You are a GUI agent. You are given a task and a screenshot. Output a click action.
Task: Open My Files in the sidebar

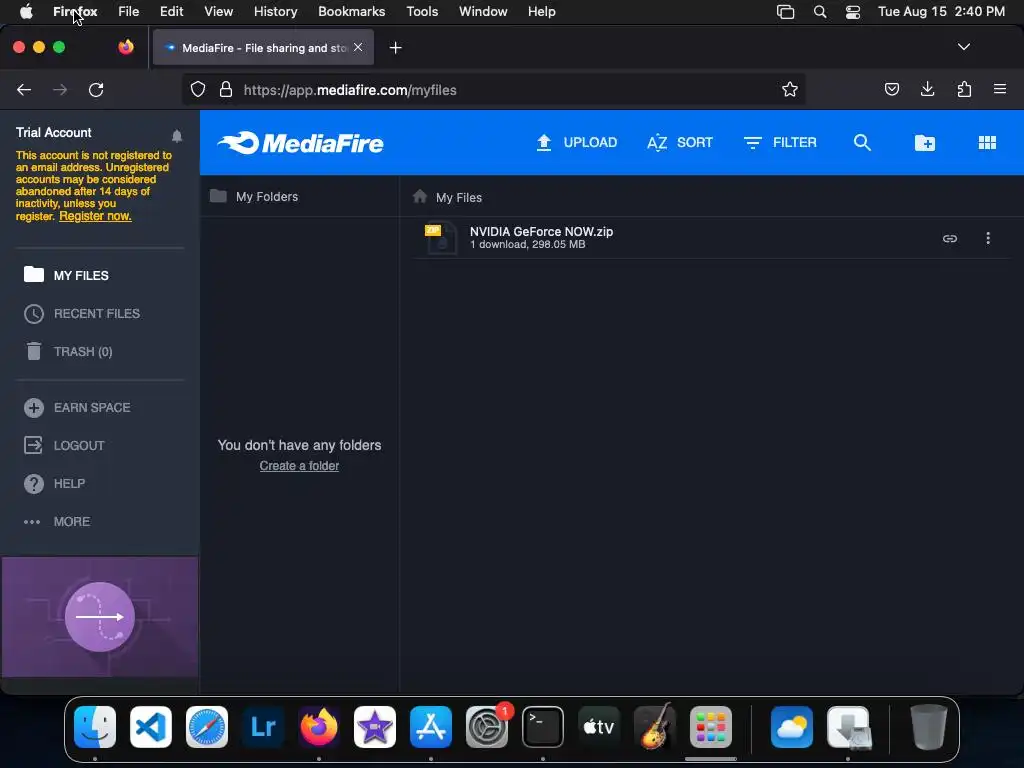point(66,275)
